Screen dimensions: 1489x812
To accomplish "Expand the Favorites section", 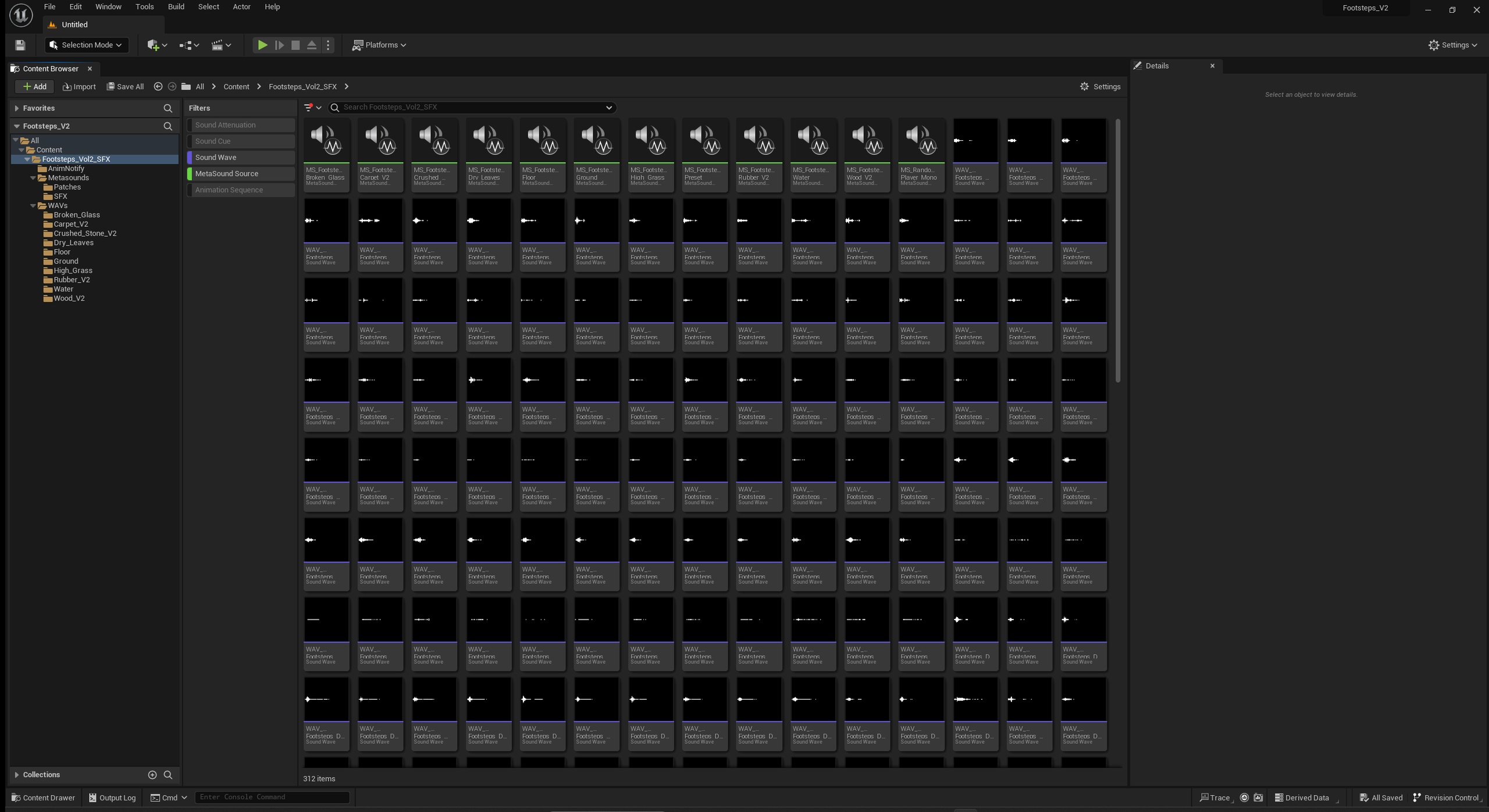I will [x=17, y=108].
